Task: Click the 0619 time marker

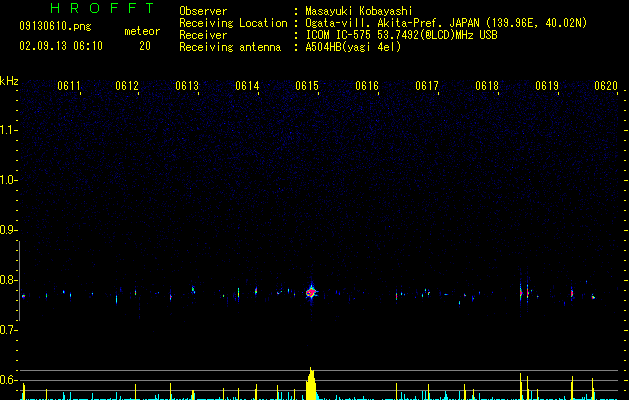Action: (547, 86)
